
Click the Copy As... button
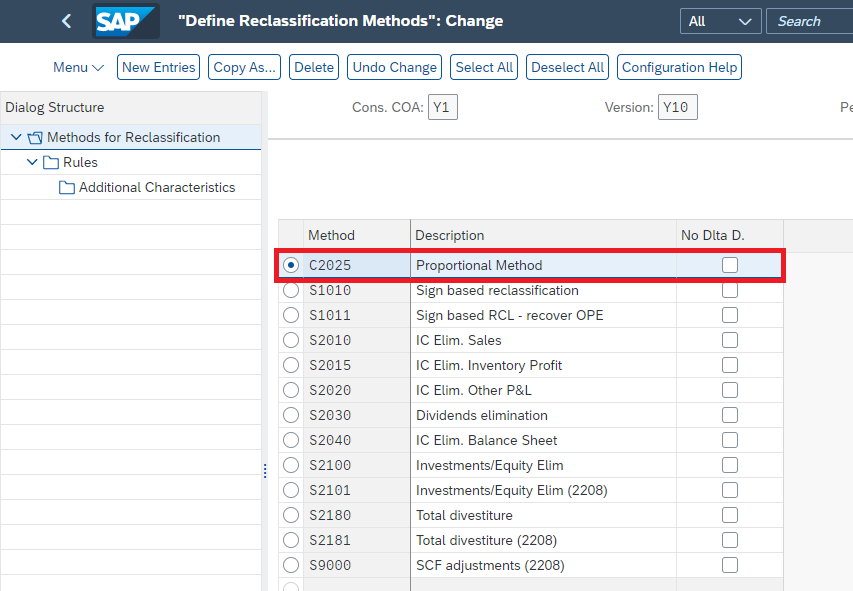pos(245,67)
